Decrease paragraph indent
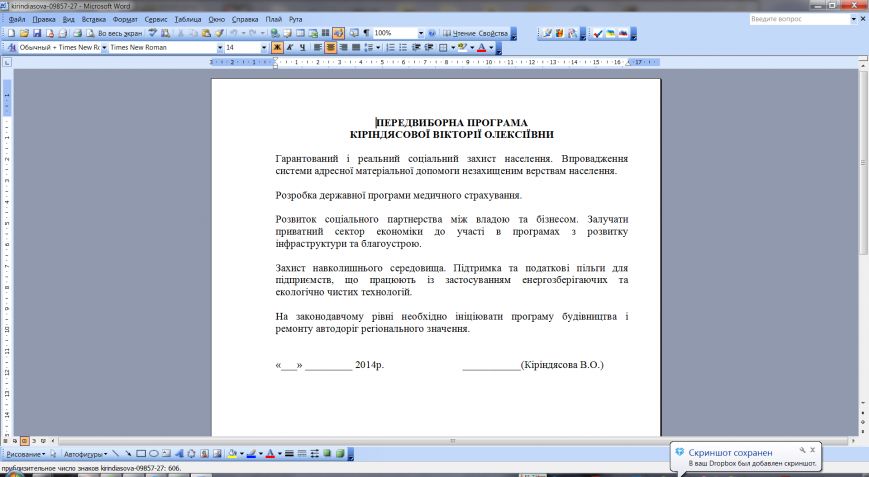The width and height of the screenshot is (869, 477). click(416, 48)
